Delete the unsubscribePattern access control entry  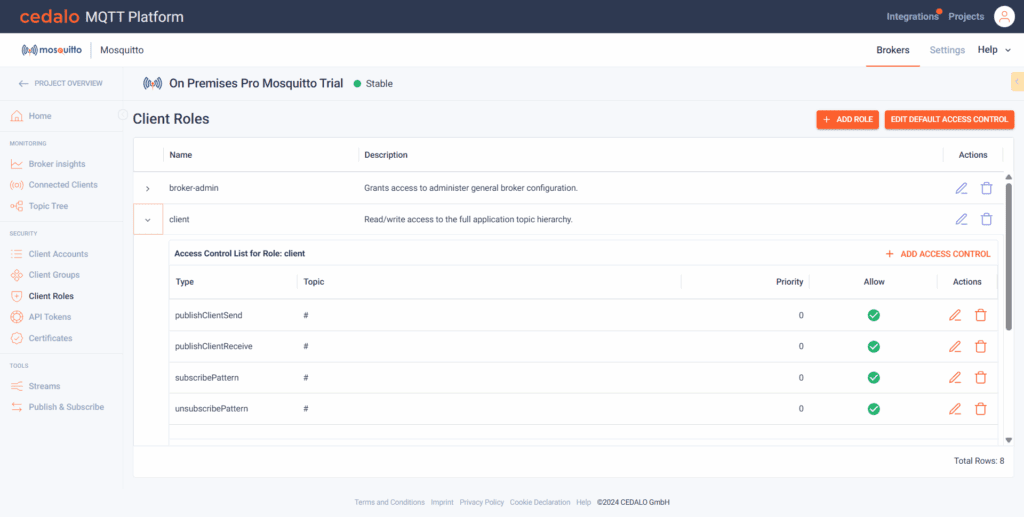pyautogui.click(x=980, y=409)
